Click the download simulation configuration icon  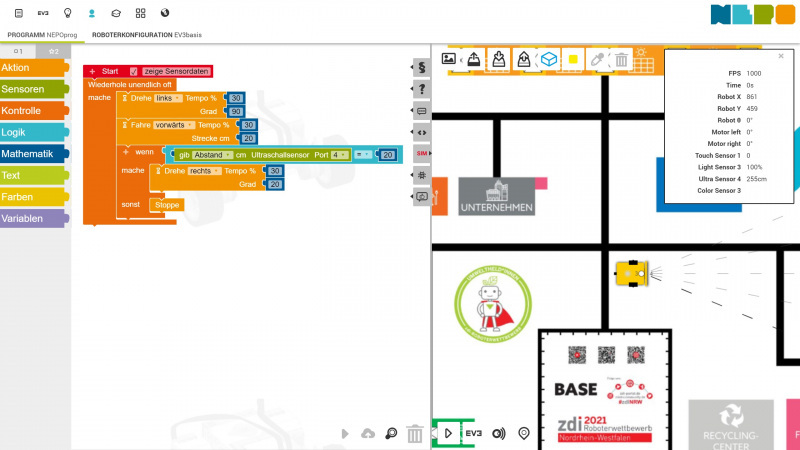pyautogui.click(x=499, y=59)
